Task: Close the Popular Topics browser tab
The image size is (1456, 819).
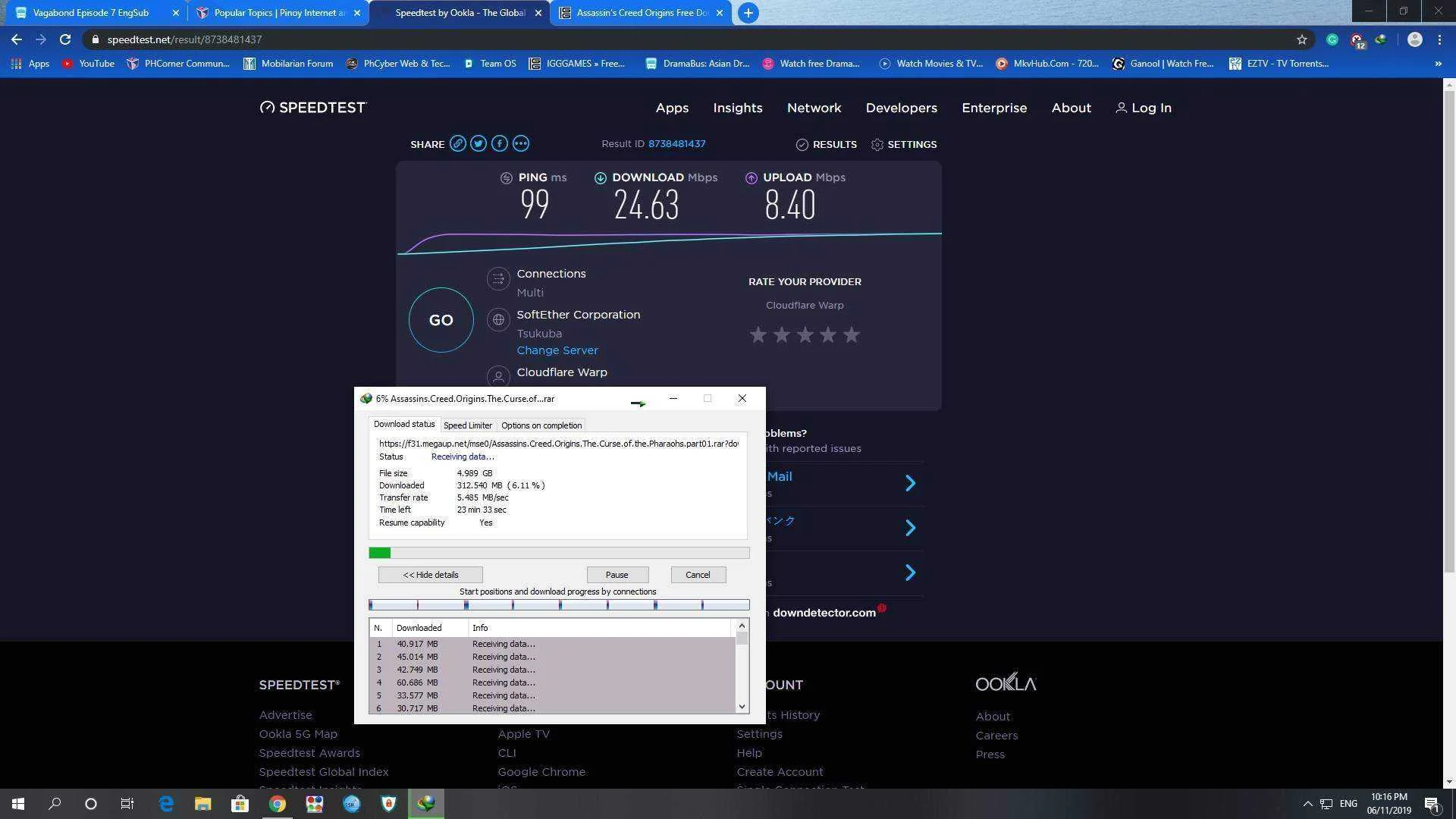Action: [357, 13]
